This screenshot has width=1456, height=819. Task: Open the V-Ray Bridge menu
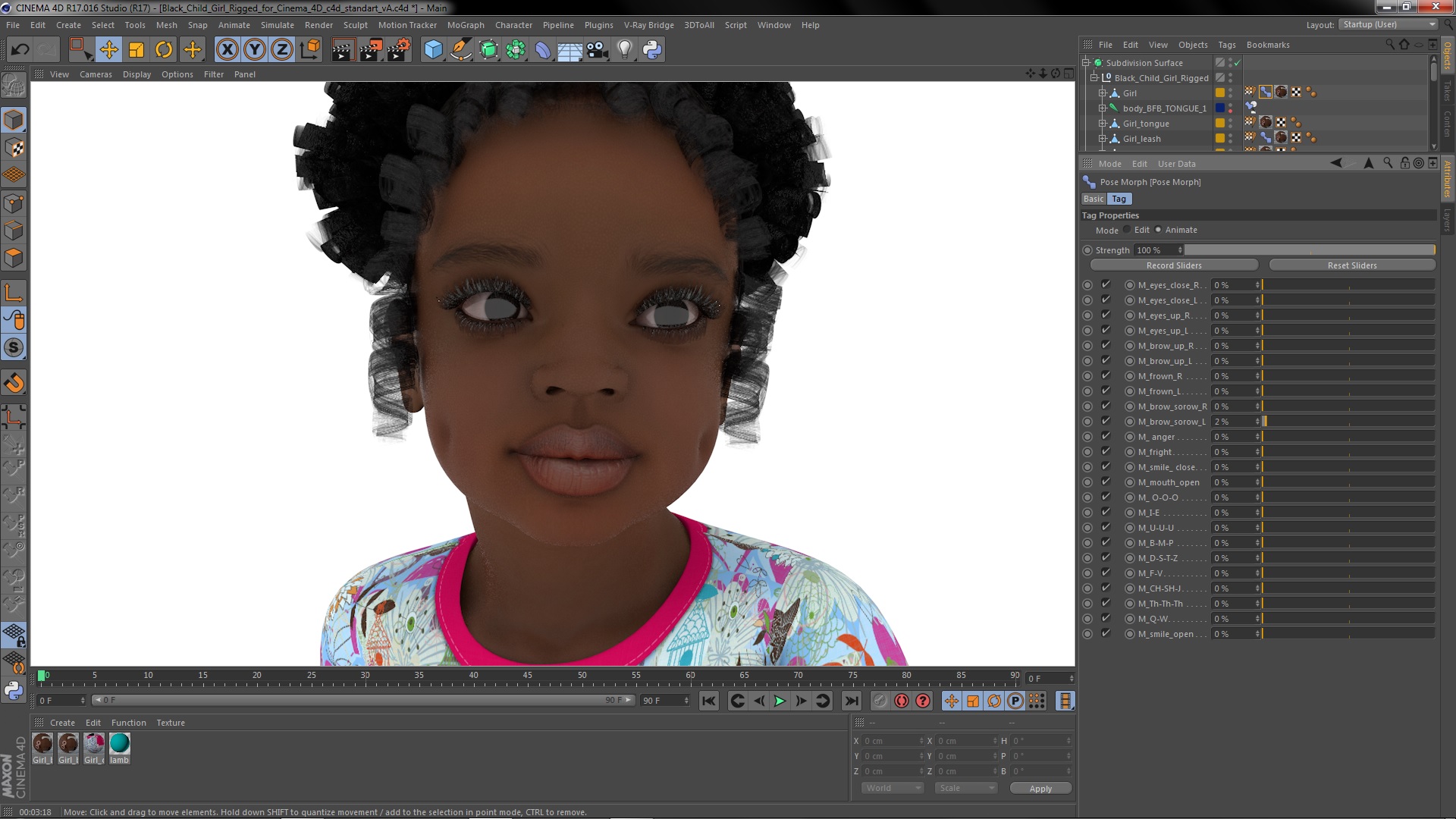pyautogui.click(x=648, y=25)
